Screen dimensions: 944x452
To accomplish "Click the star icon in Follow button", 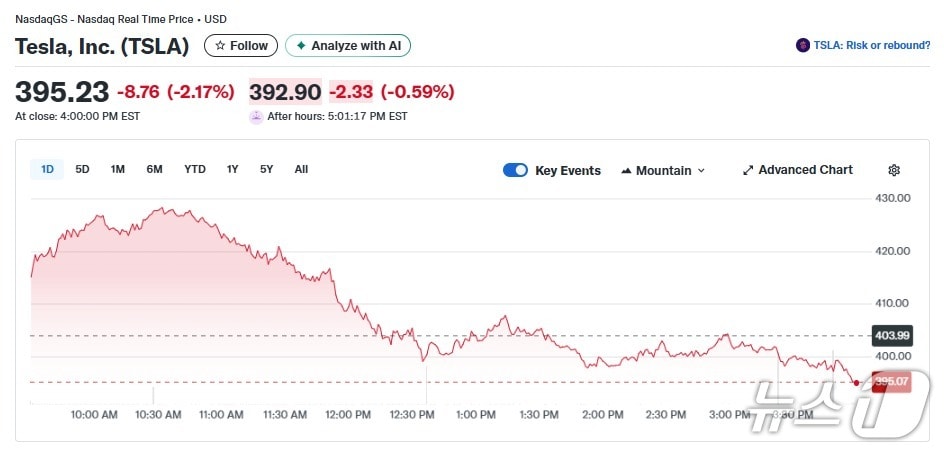I will pyautogui.click(x=220, y=46).
